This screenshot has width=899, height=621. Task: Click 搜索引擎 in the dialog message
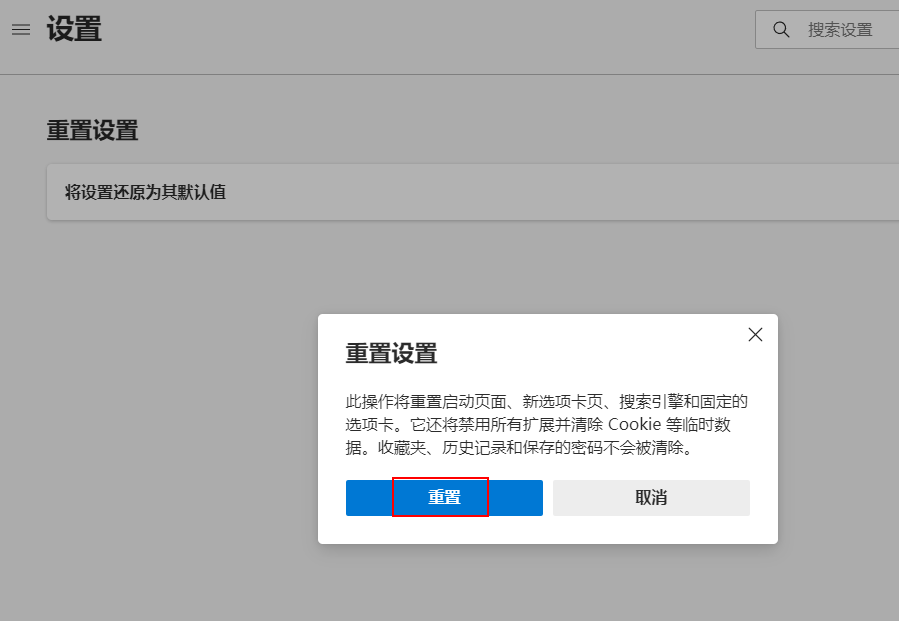(x=650, y=402)
